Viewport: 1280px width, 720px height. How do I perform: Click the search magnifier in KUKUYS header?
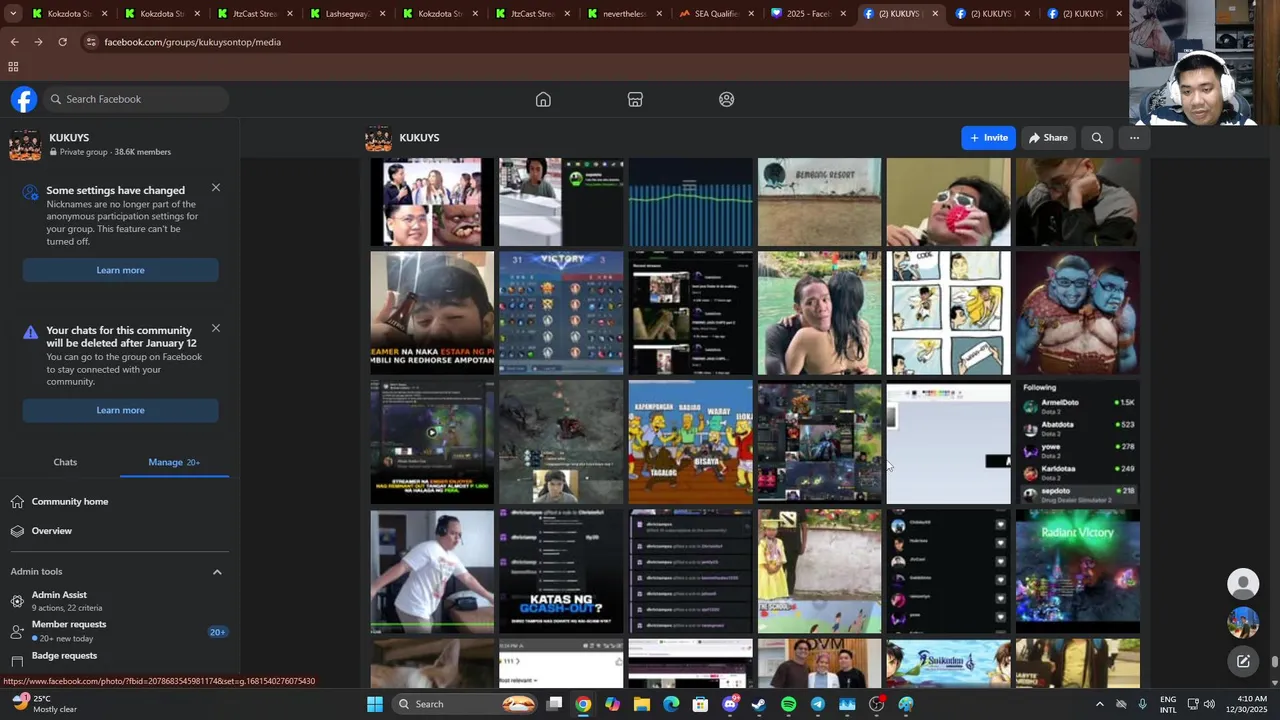[x=1097, y=138]
